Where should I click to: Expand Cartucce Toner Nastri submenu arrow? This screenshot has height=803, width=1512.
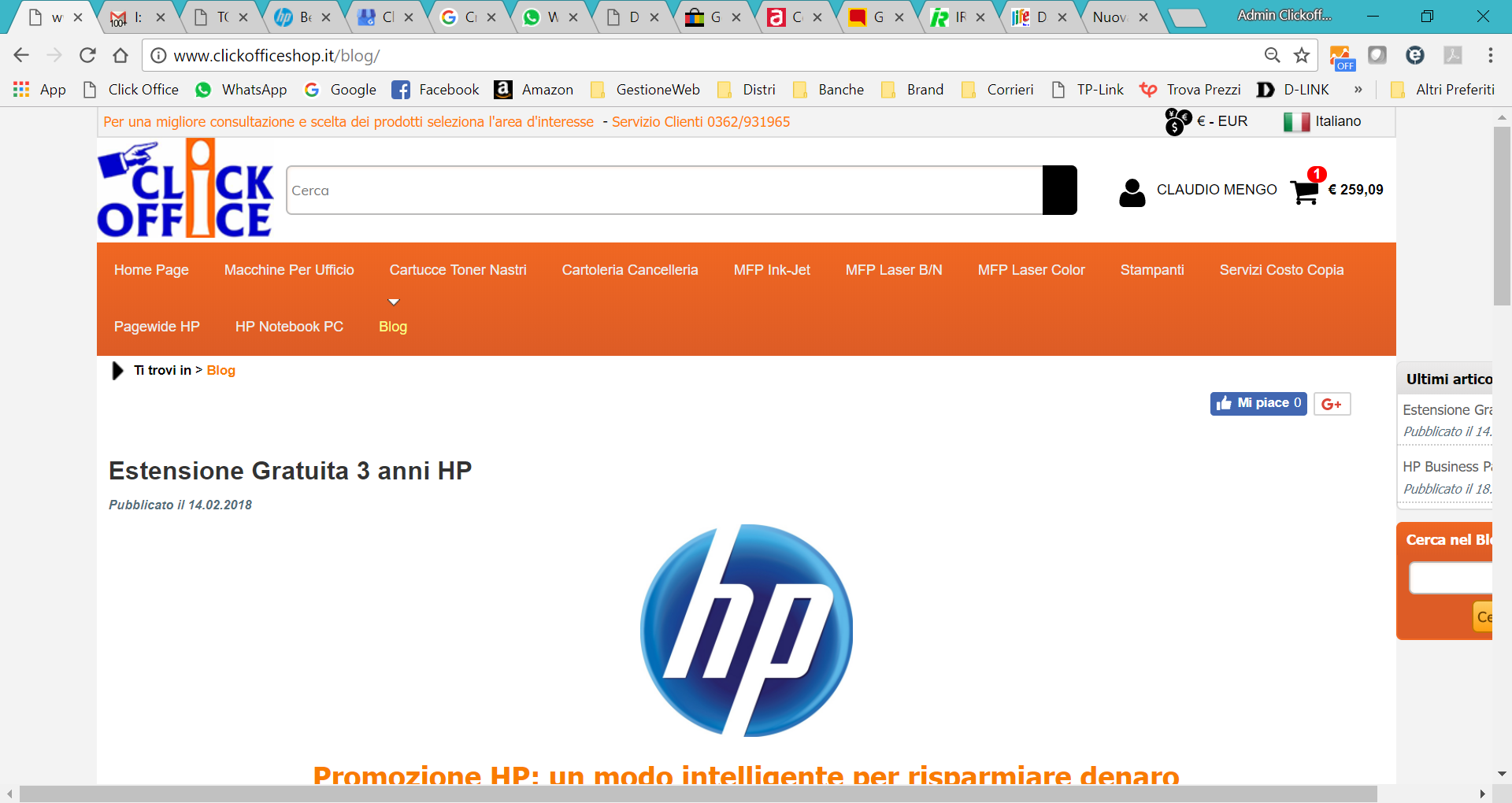[x=394, y=302]
